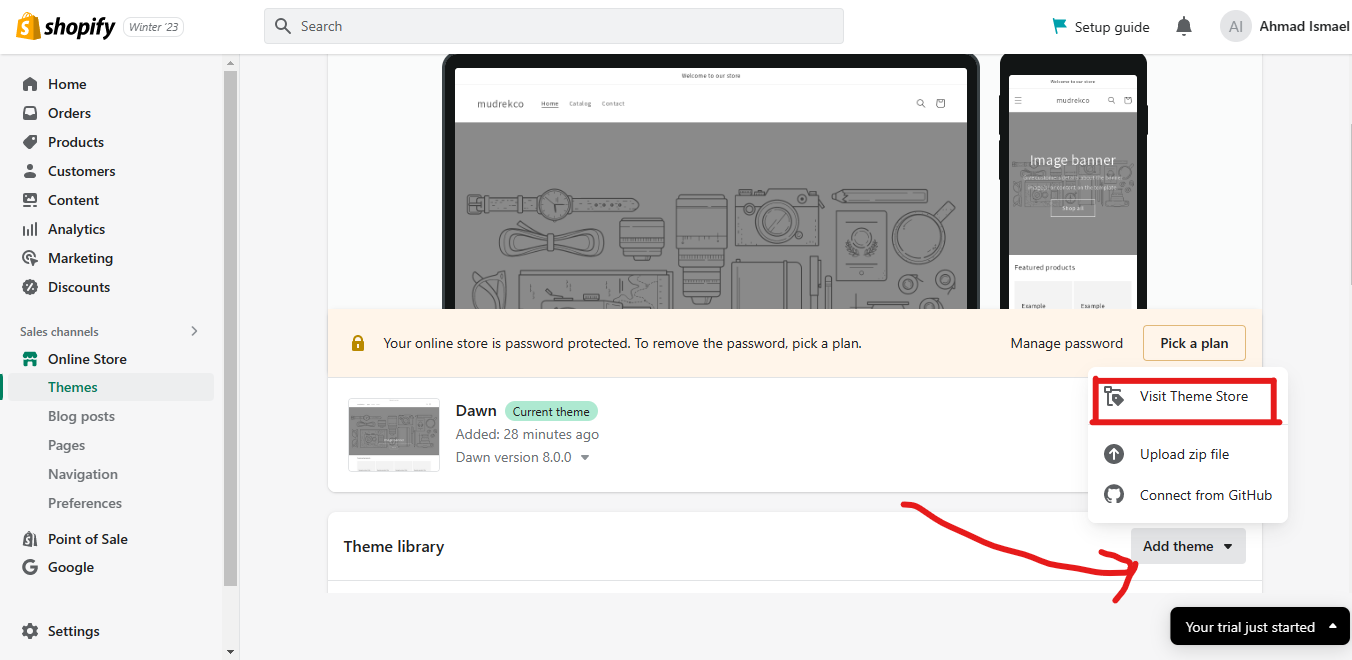
Task: Click the Products tag icon
Action: [x=30, y=142]
